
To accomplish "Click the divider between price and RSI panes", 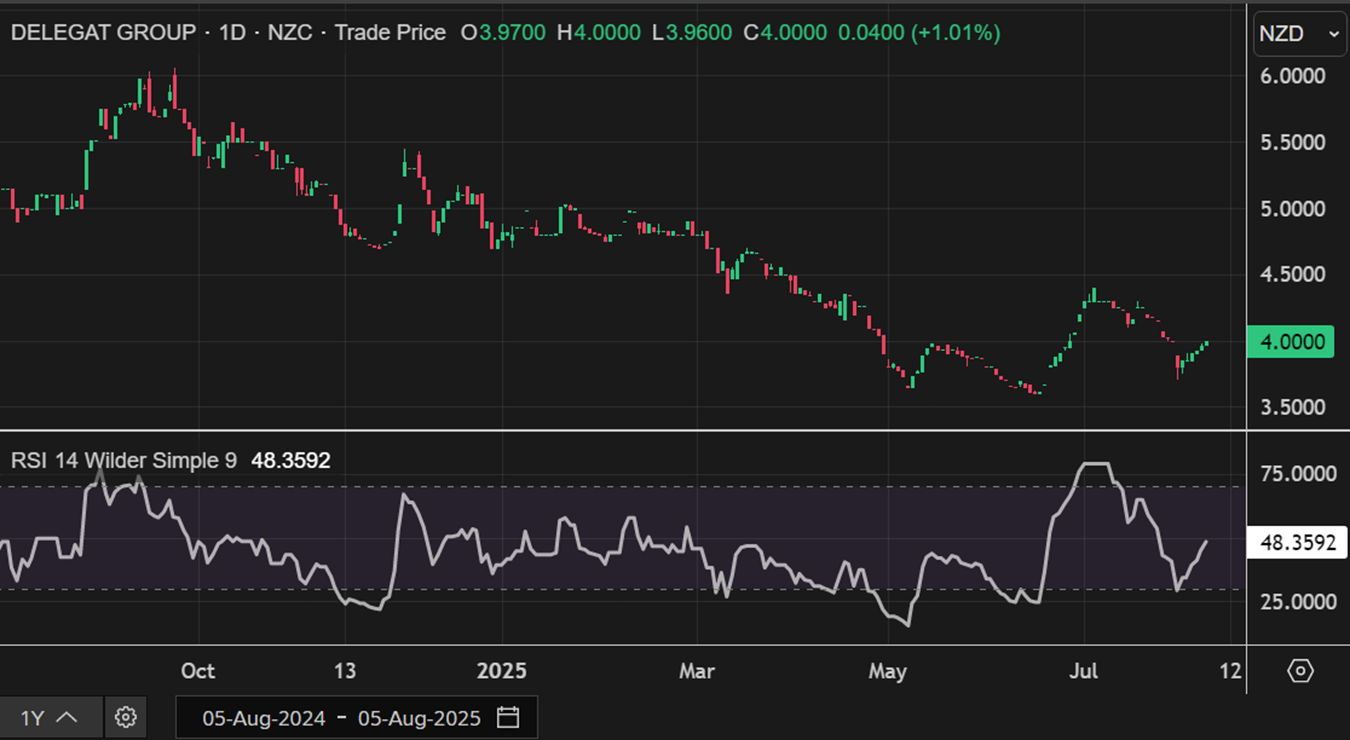I will 623,431.
